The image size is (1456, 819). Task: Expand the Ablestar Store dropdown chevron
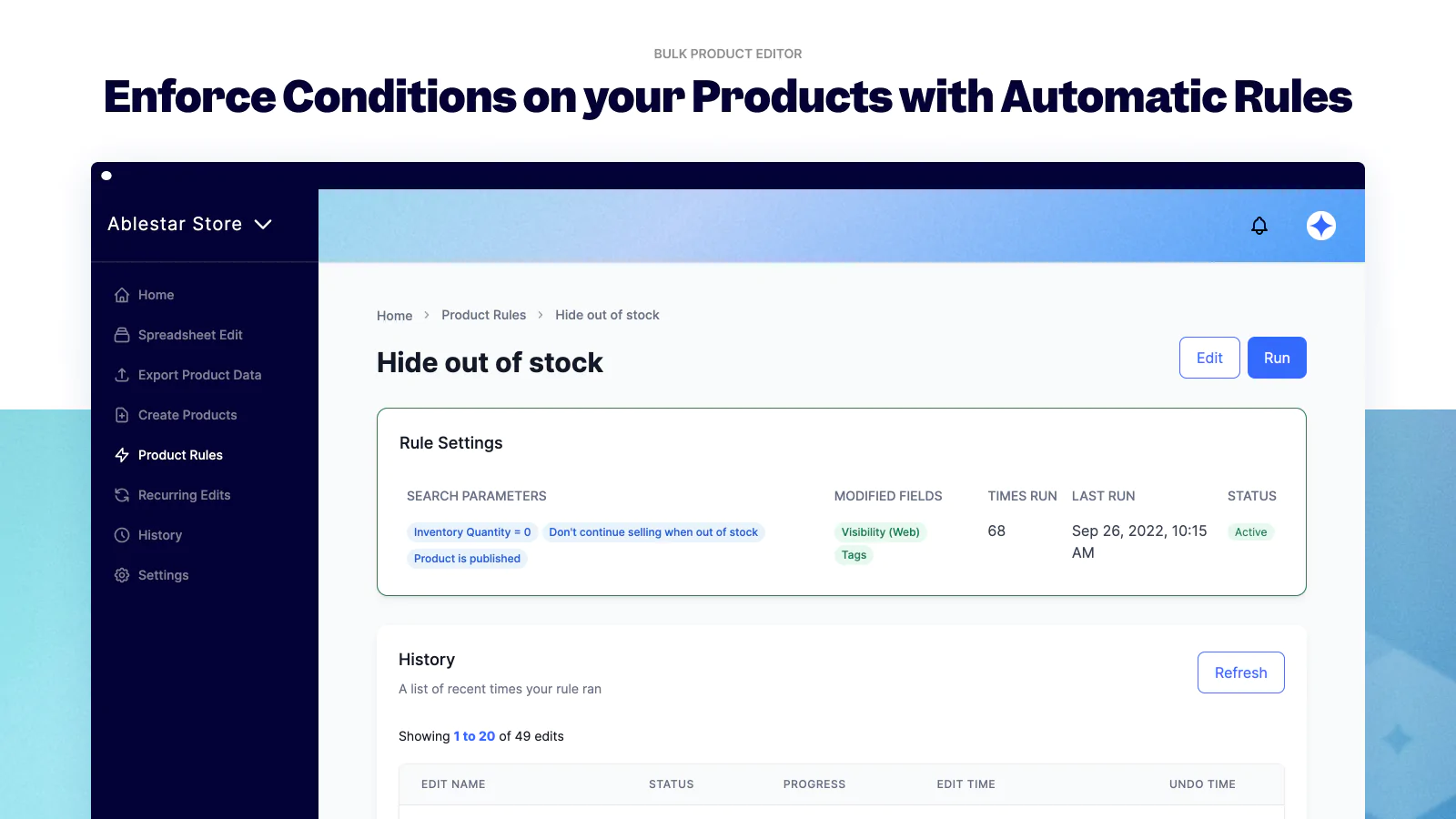point(263,225)
